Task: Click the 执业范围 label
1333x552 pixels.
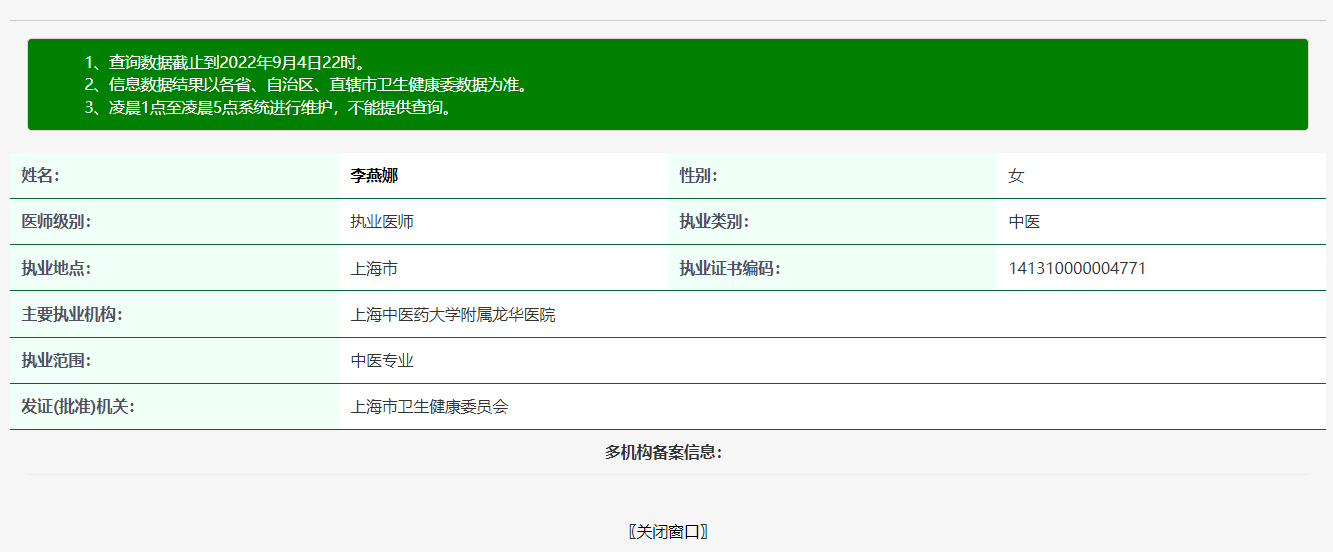Action: [56, 361]
